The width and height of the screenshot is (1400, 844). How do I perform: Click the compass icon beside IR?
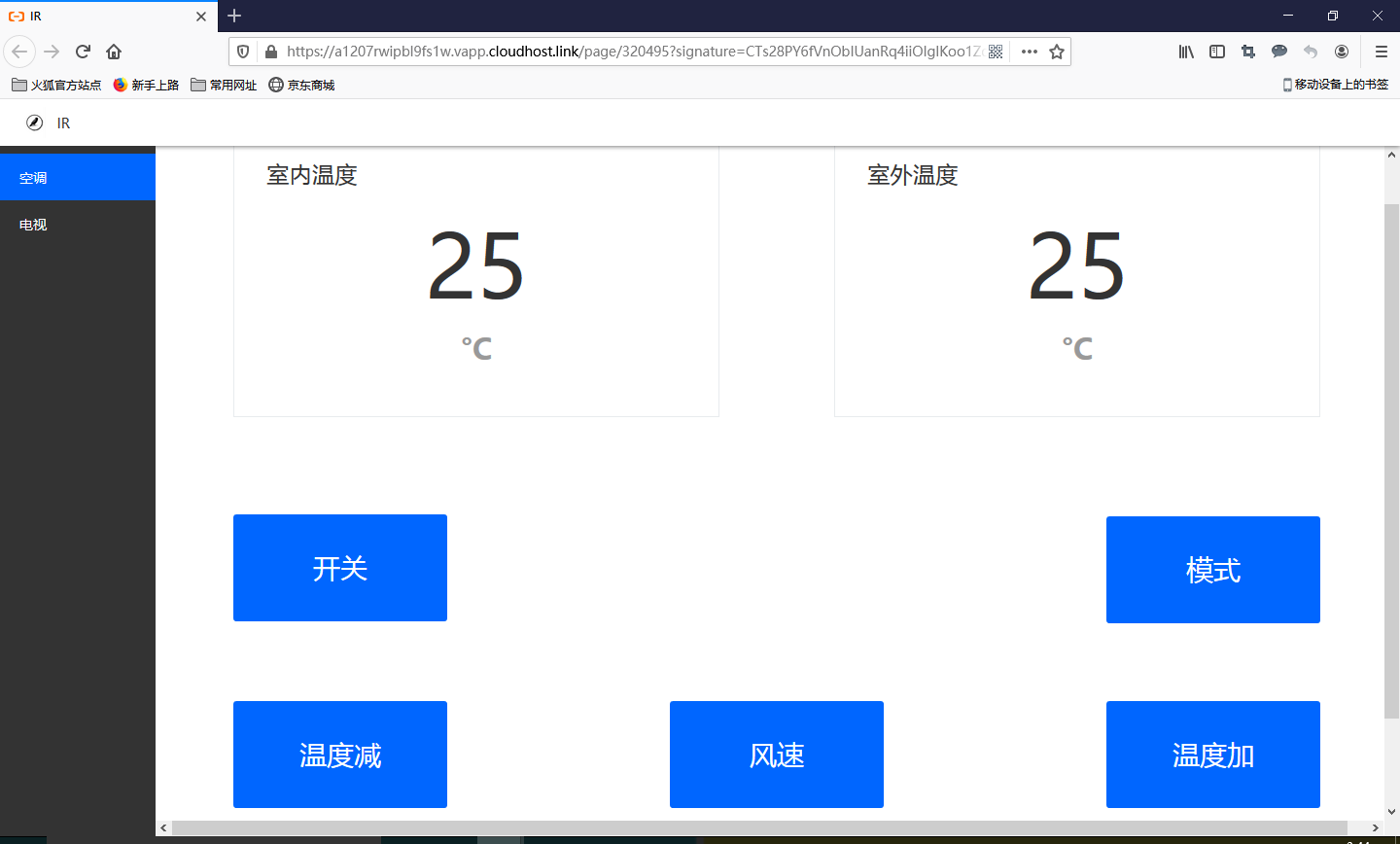pos(34,123)
